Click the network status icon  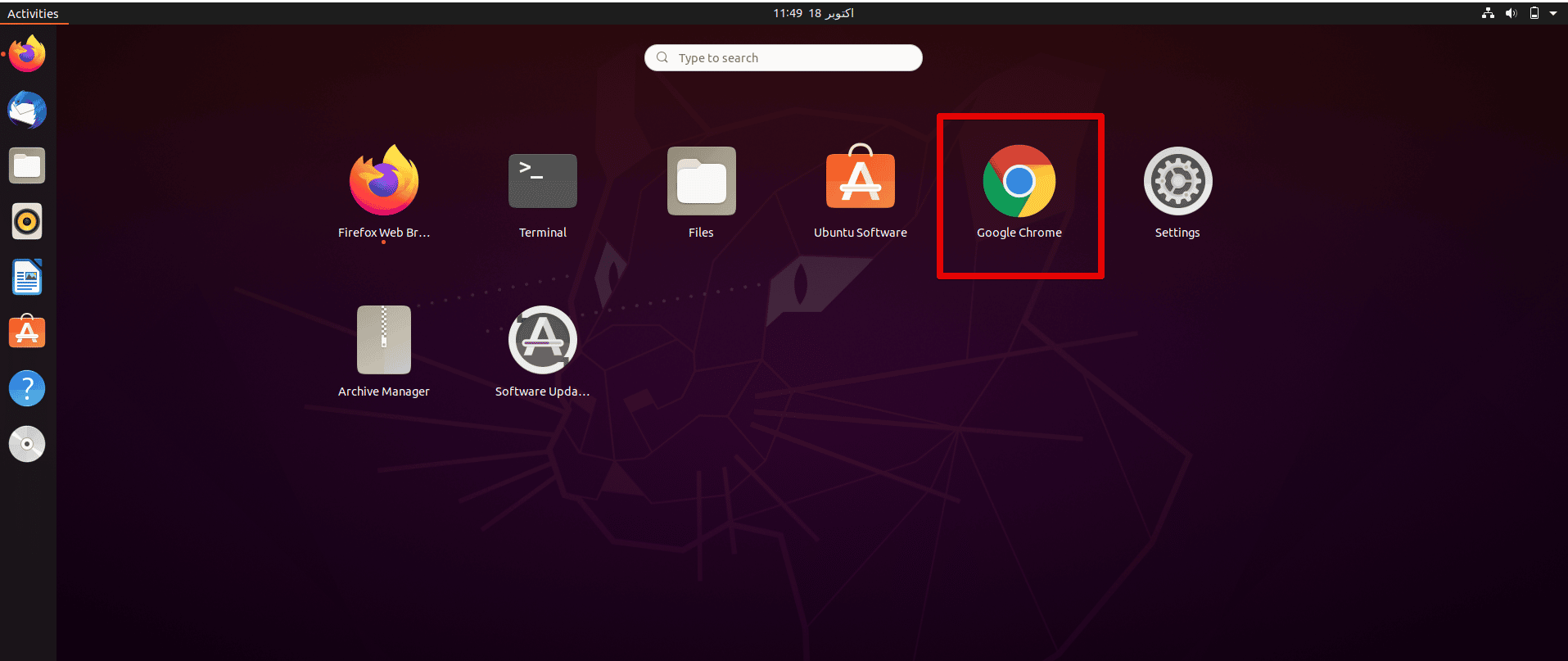coord(1488,13)
